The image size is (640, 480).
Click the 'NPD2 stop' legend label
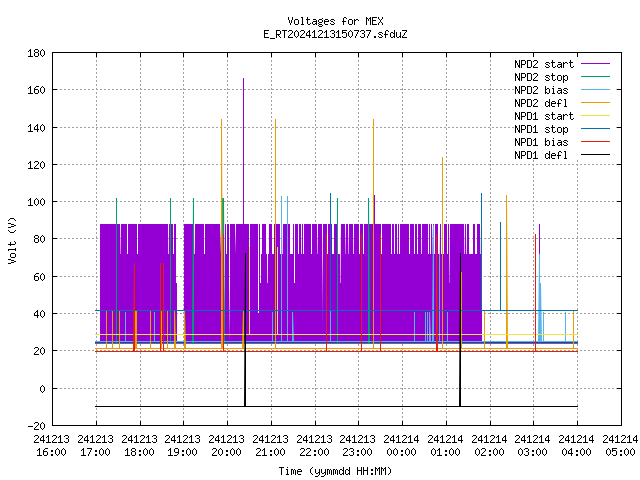point(541,77)
